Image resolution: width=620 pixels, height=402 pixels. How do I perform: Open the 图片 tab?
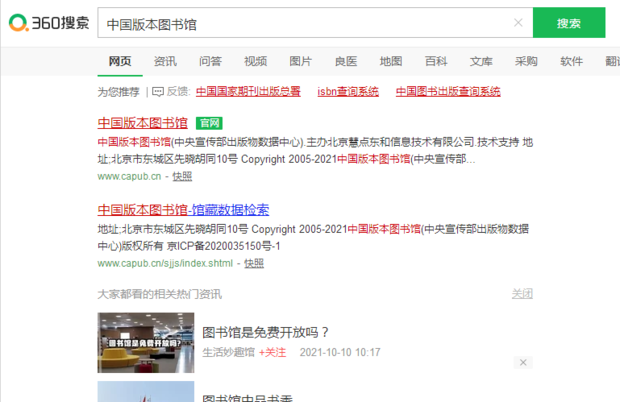pyautogui.click(x=301, y=61)
